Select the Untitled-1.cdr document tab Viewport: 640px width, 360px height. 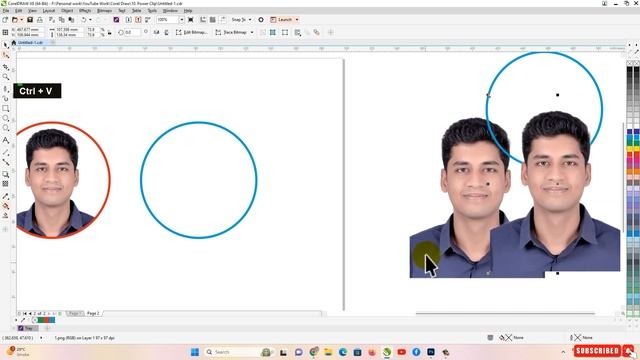[x=30, y=42]
